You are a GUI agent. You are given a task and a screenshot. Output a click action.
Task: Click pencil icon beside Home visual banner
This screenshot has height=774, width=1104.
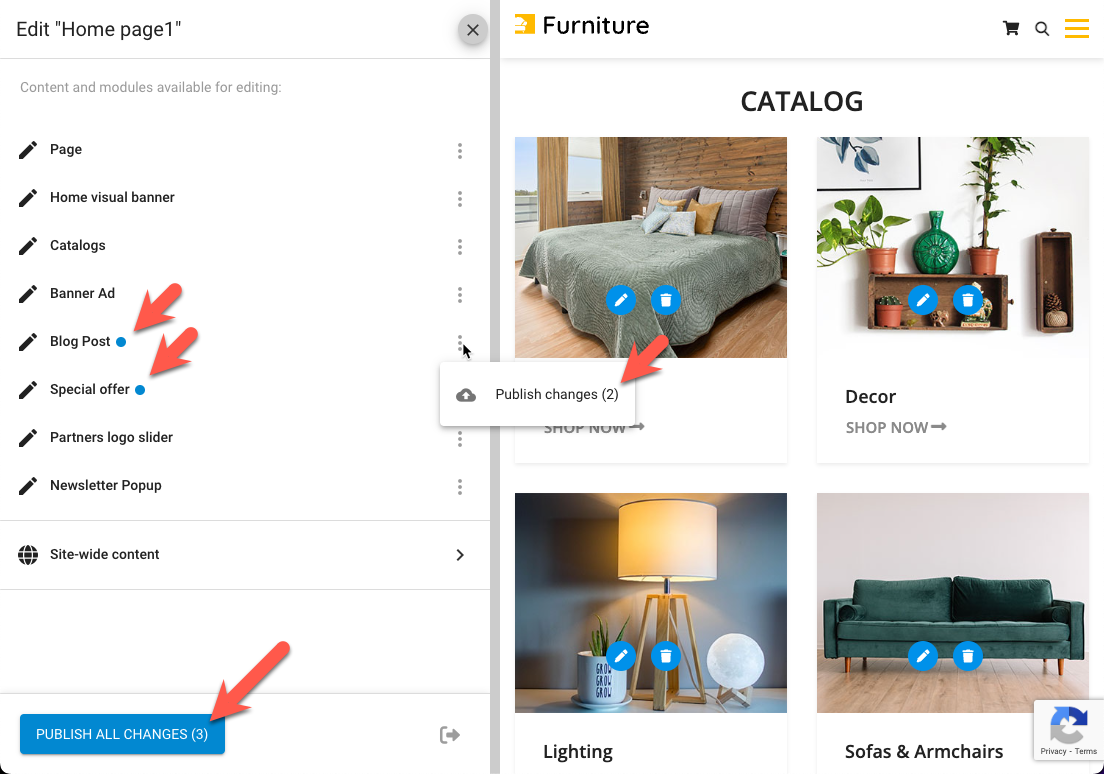click(x=28, y=198)
